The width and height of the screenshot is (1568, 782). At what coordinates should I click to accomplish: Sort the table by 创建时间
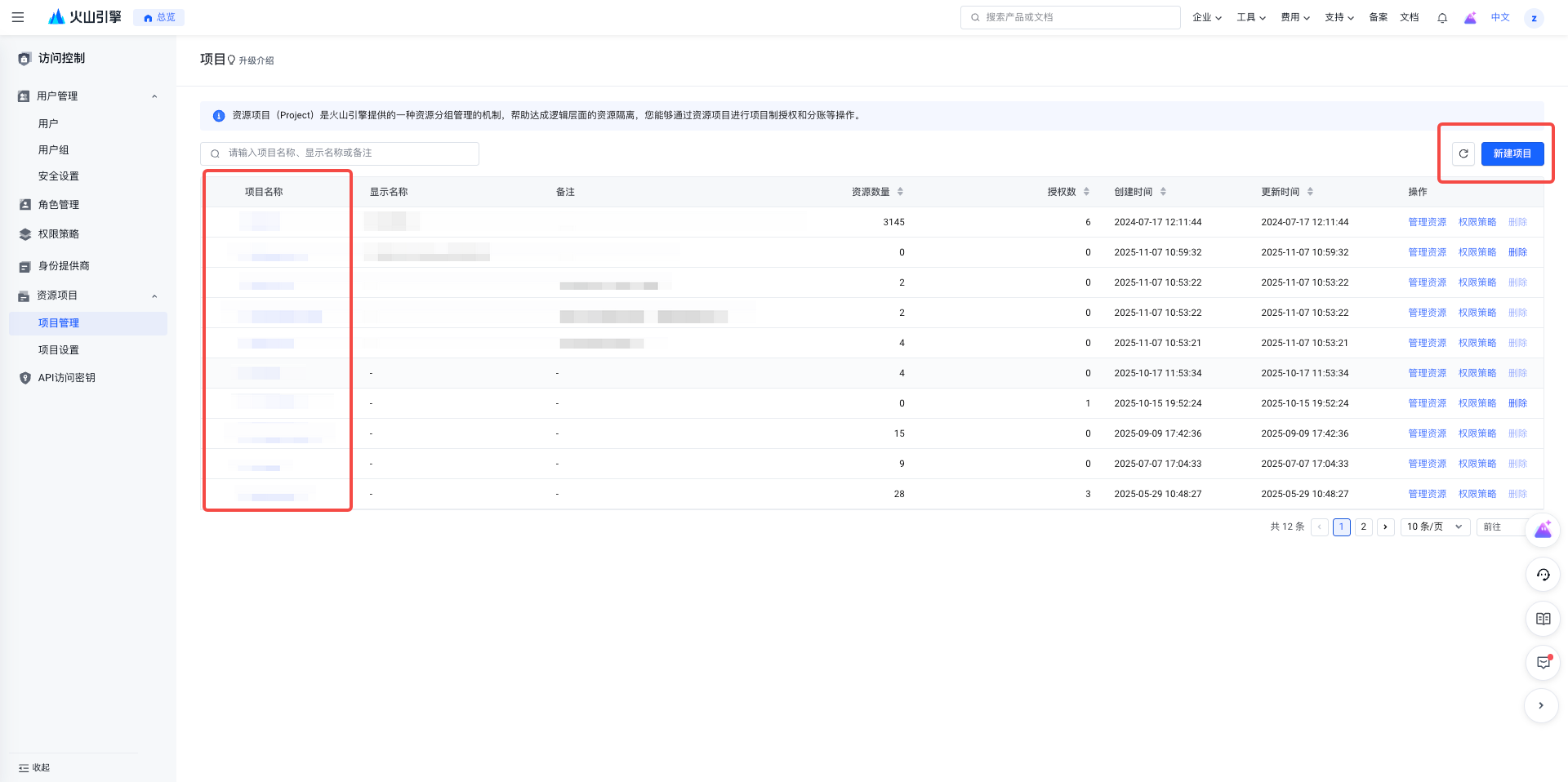coord(1163,192)
